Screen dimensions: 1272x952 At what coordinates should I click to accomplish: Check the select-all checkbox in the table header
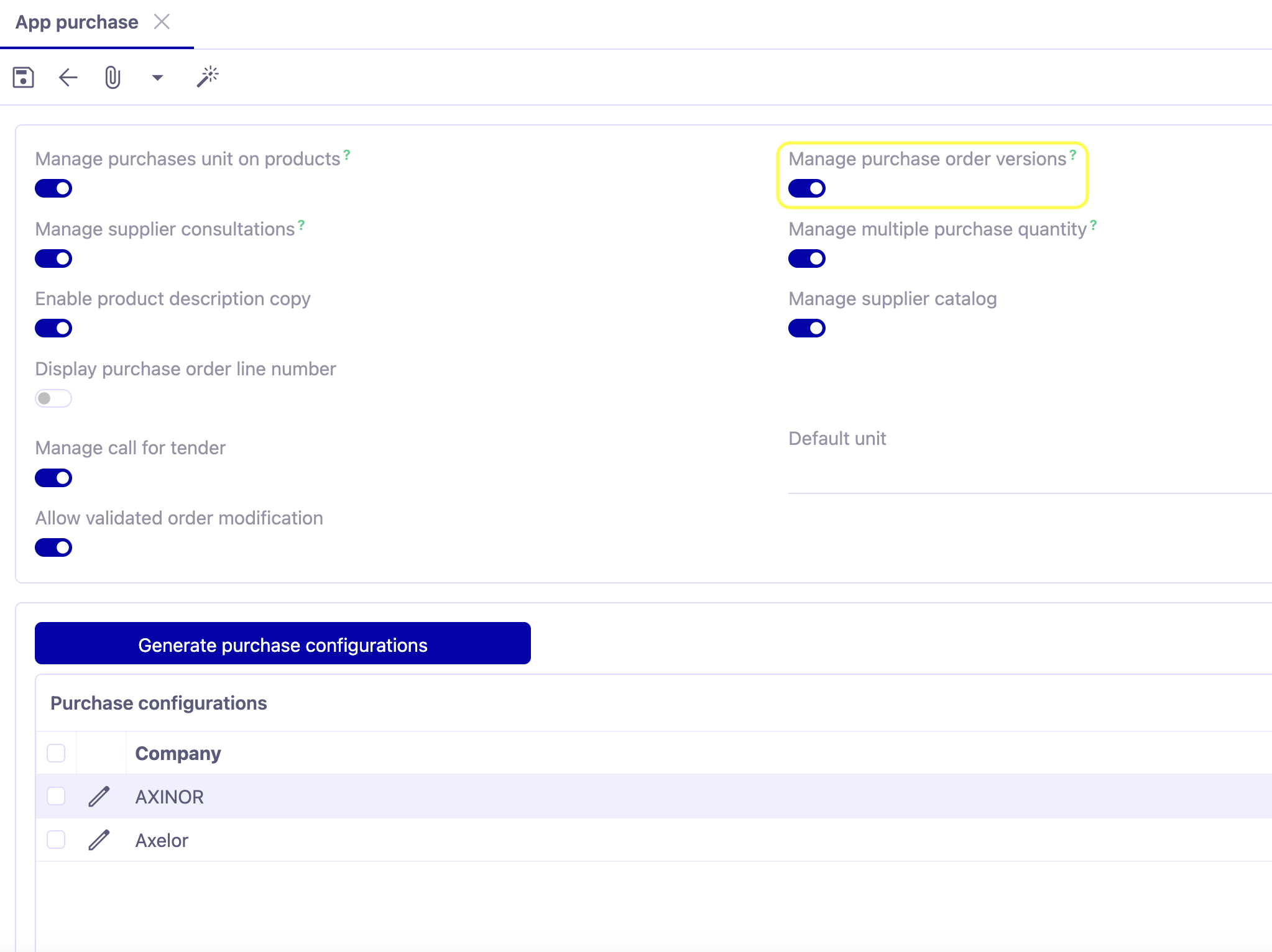[56, 753]
